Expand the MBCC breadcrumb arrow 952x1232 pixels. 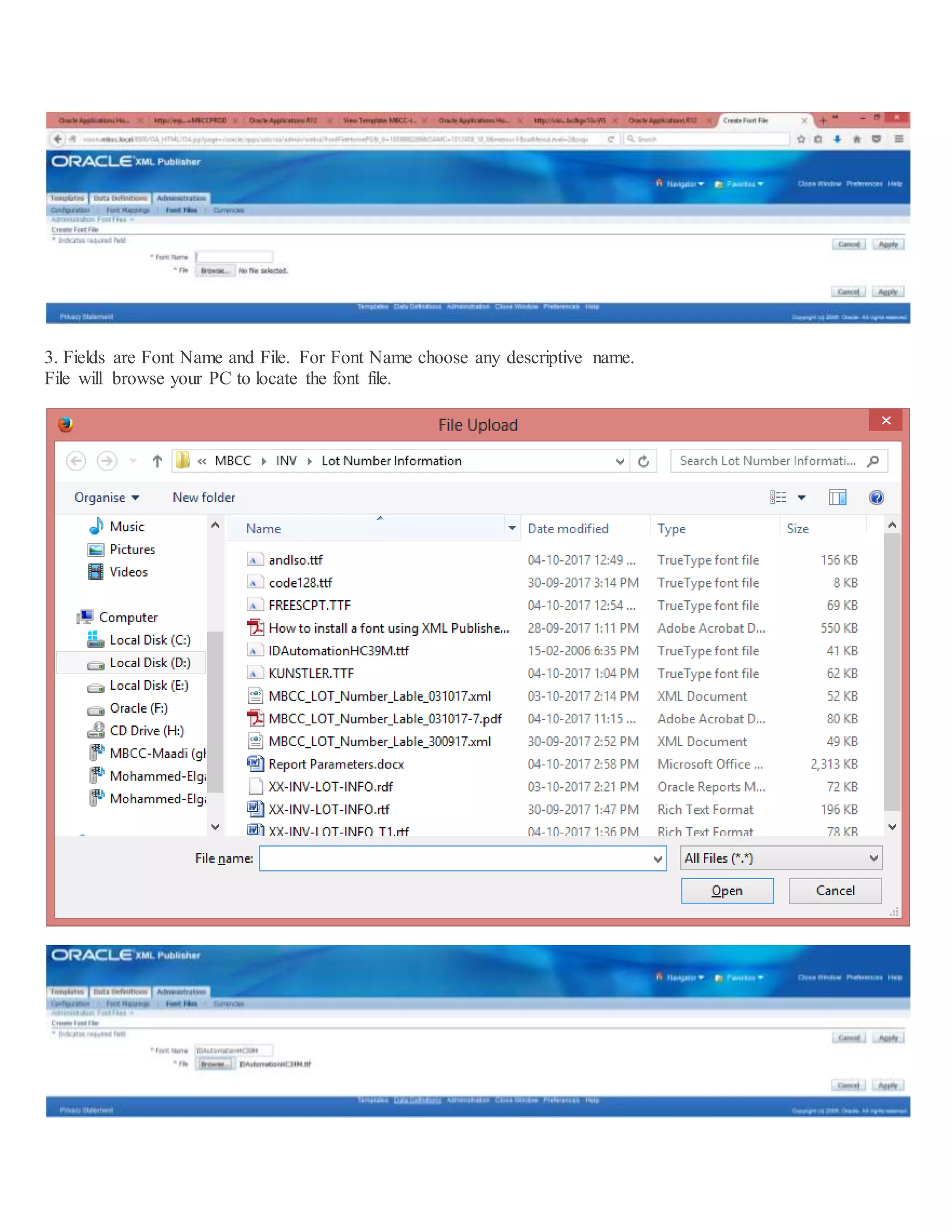[264, 461]
